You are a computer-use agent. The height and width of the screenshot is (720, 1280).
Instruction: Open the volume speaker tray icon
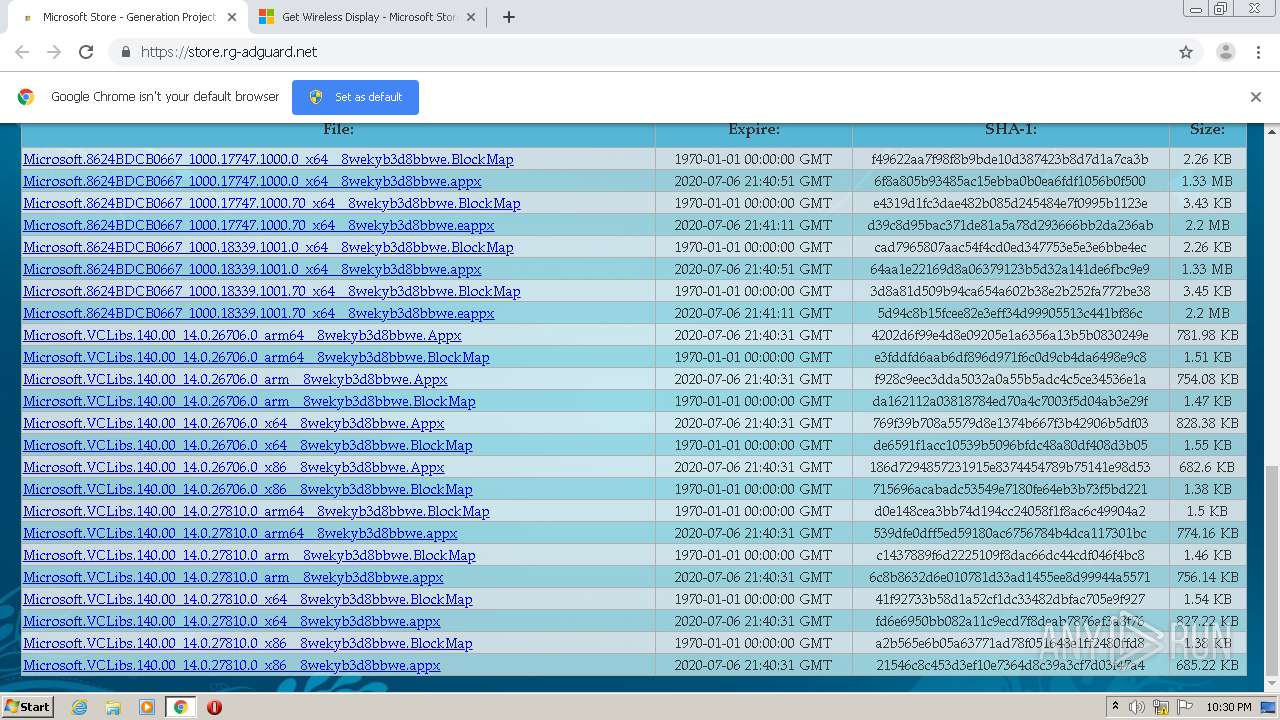[1136, 707]
